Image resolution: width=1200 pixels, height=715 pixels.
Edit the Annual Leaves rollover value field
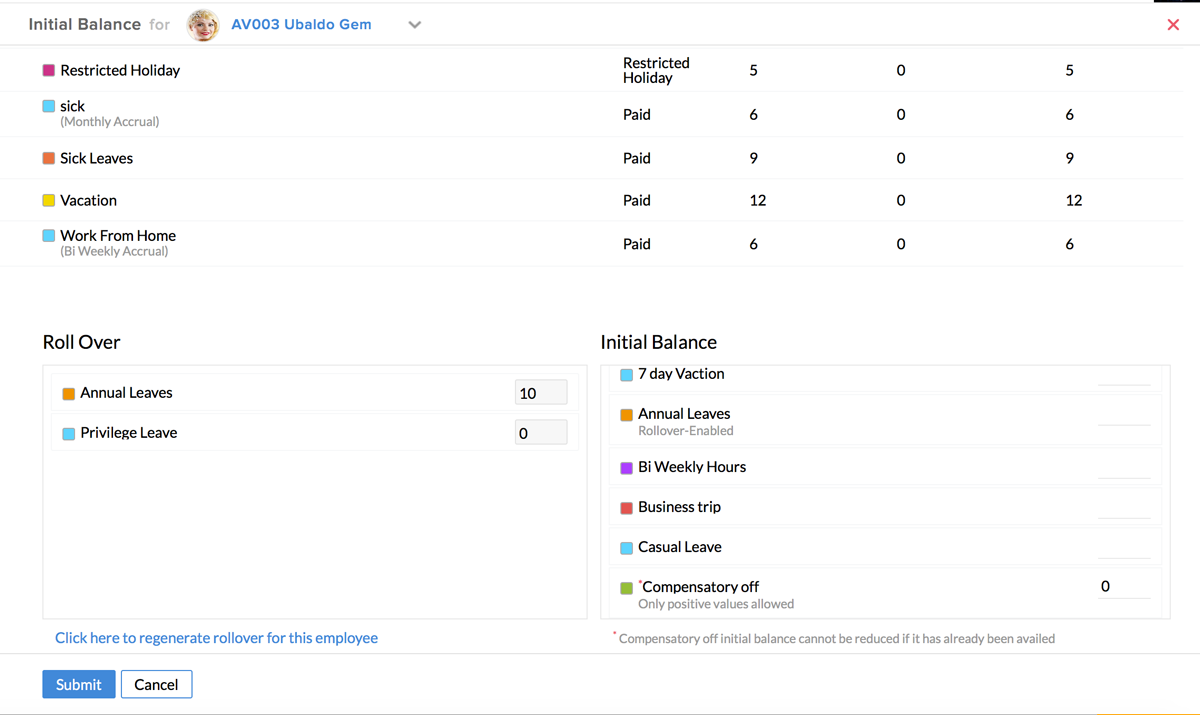[540, 393]
